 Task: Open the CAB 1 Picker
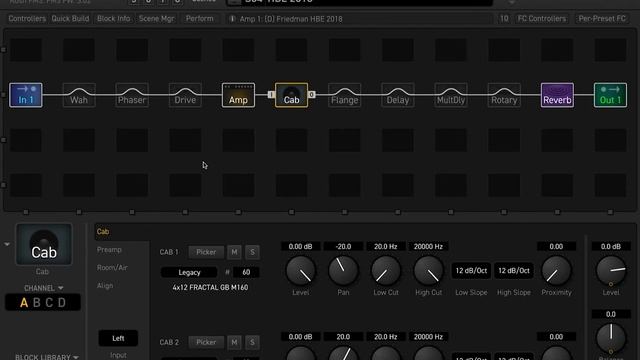tap(206, 252)
